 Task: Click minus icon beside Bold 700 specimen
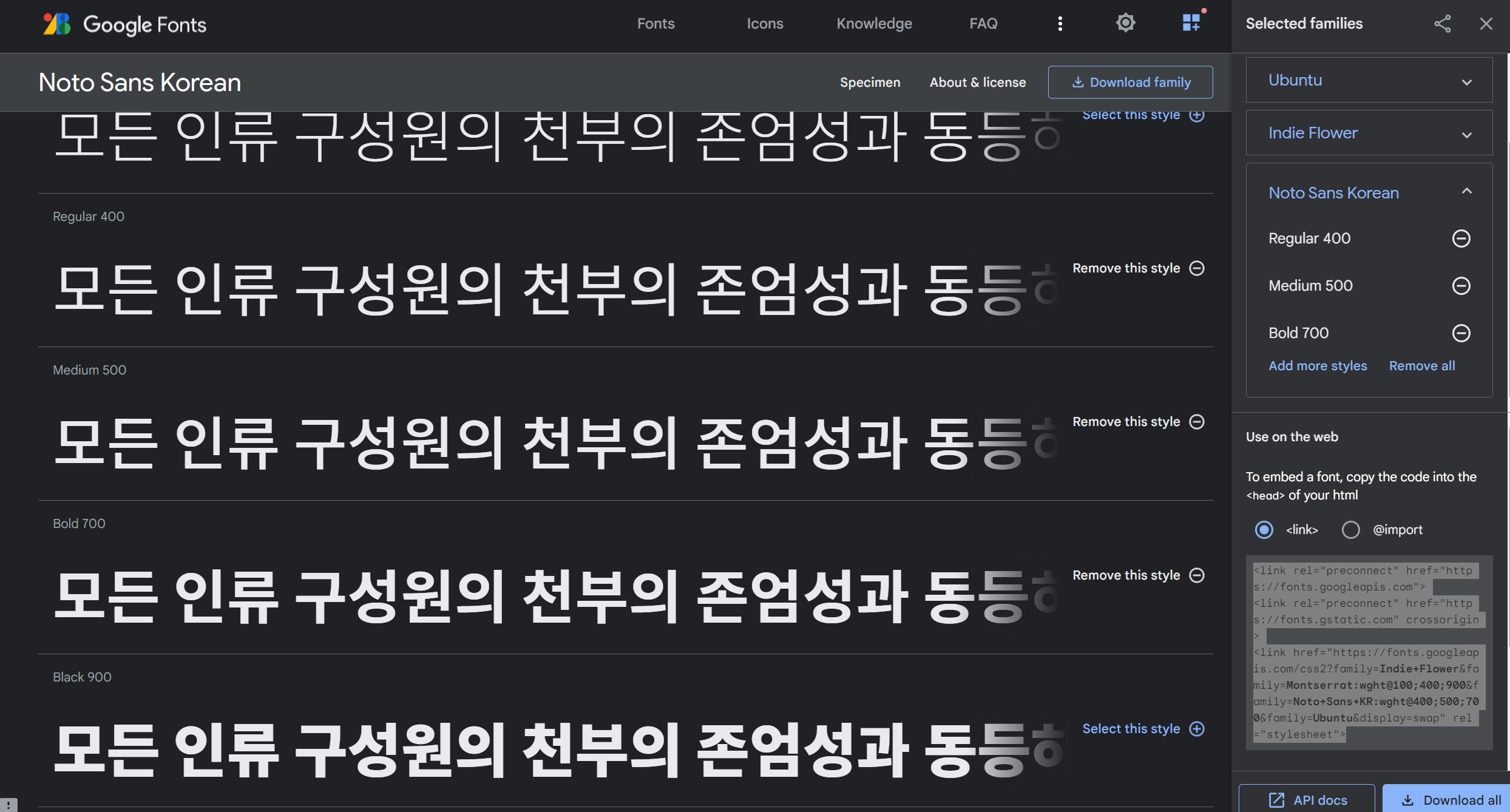[x=1197, y=575]
